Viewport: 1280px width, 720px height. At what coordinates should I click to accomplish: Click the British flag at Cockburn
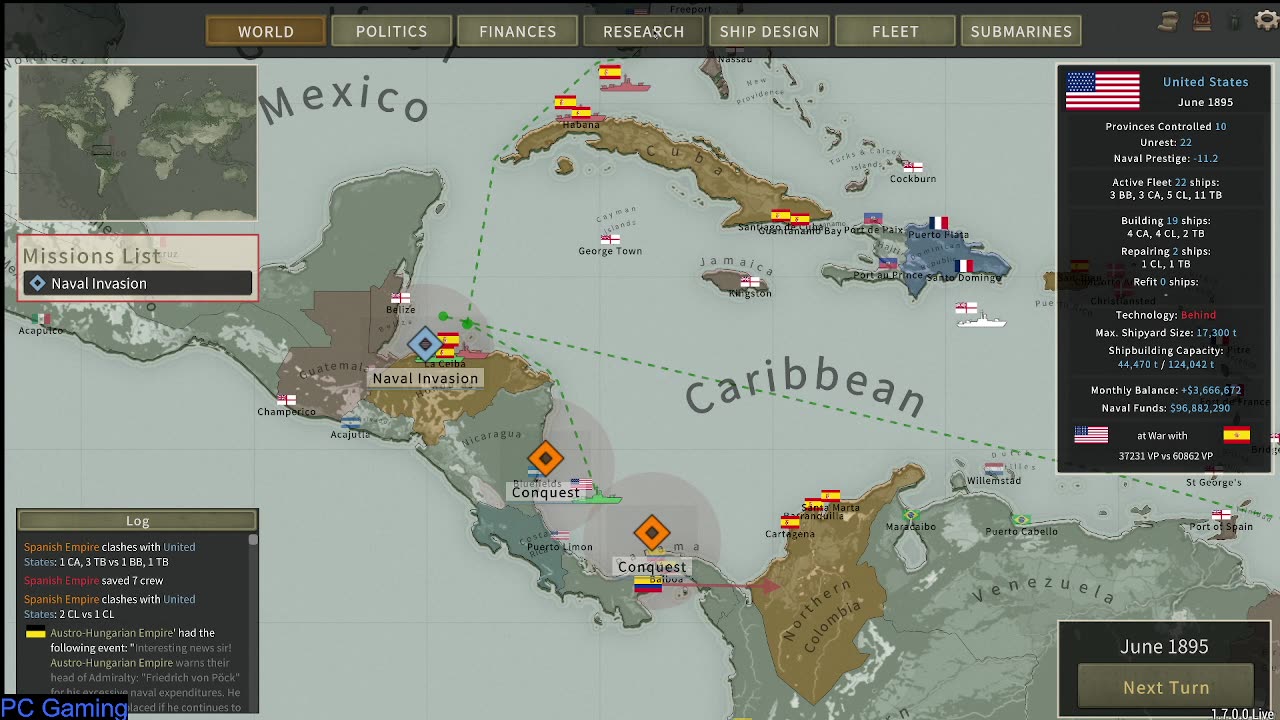[x=913, y=167]
